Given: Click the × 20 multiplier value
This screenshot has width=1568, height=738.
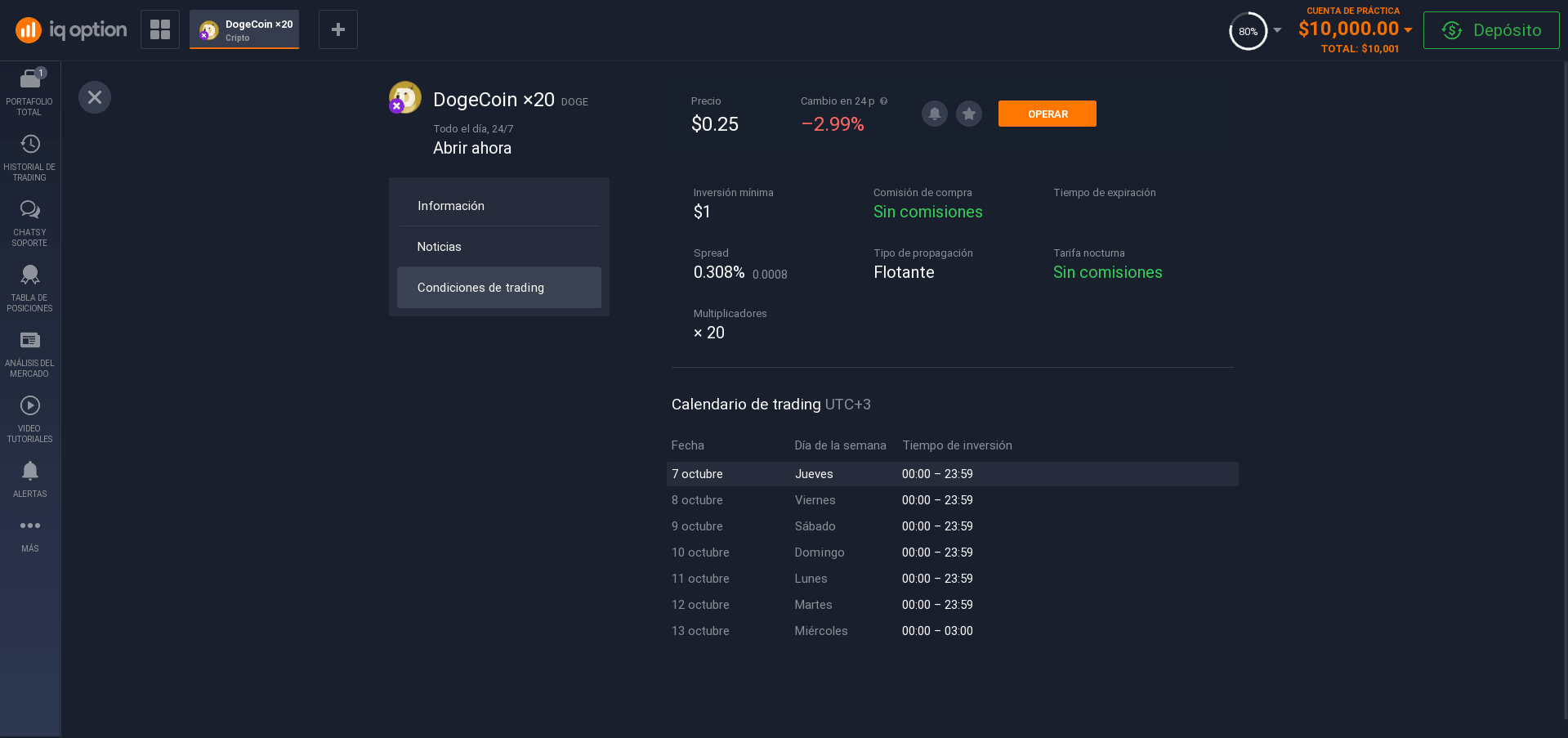Looking at the screenshot, I should coord(709,333).
